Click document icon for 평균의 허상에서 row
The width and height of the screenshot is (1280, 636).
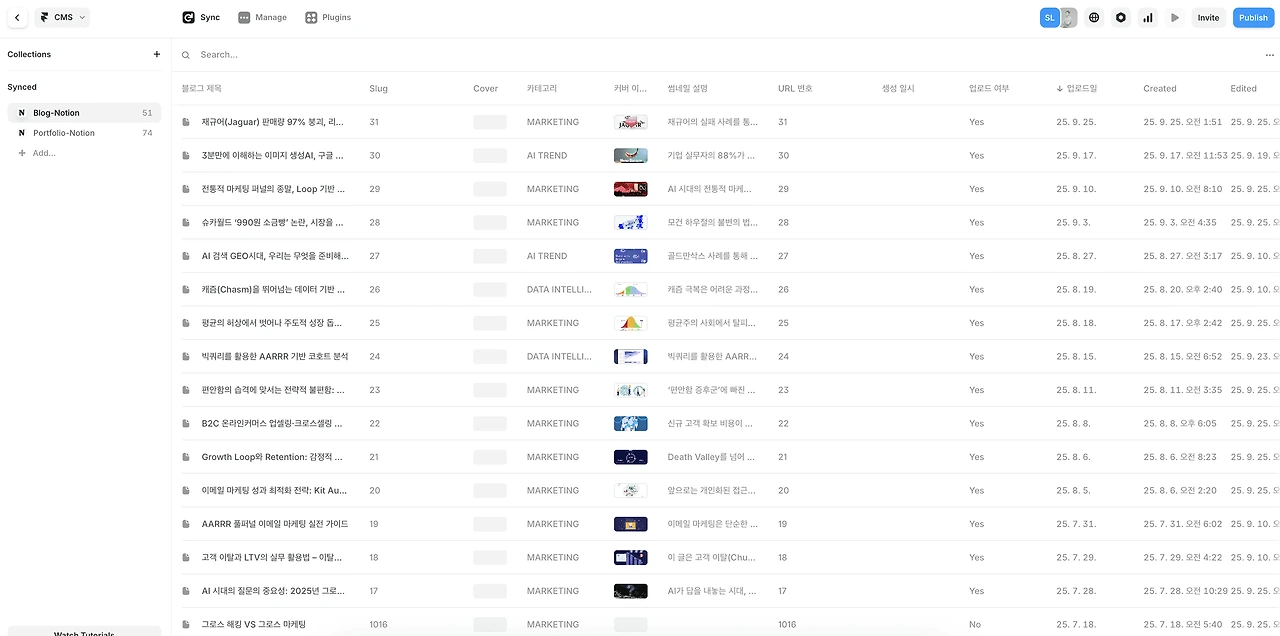tap(186, 323)
